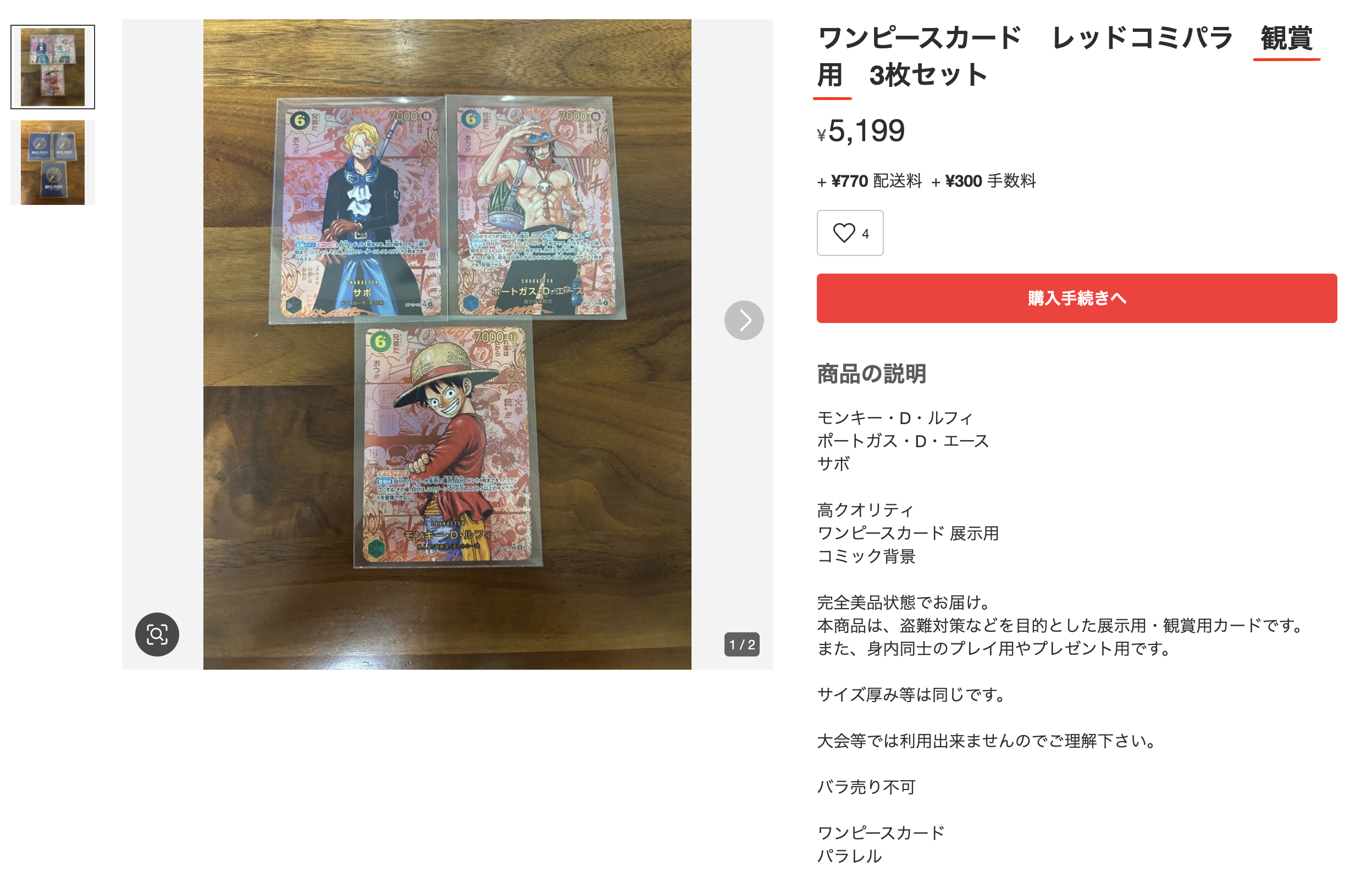Click the Portgas D. Ace card image
The image size is (1372, 879).
coord(536,207)
